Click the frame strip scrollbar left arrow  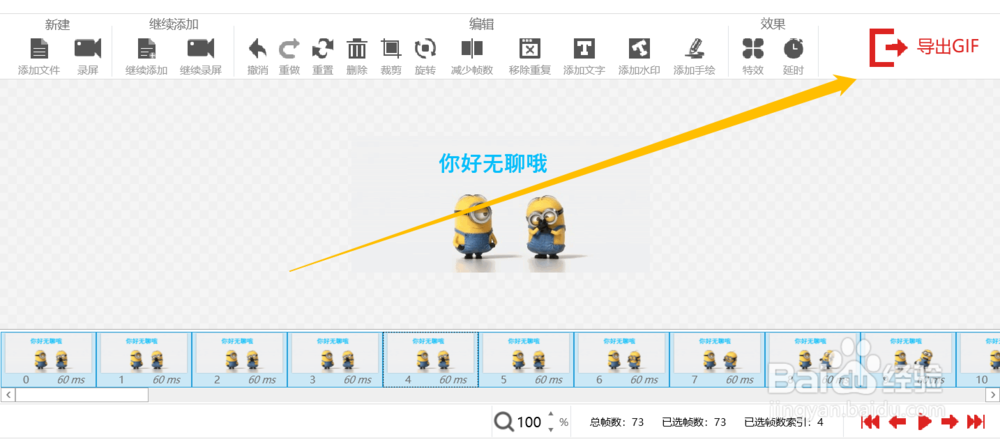[x=8, y=396]
